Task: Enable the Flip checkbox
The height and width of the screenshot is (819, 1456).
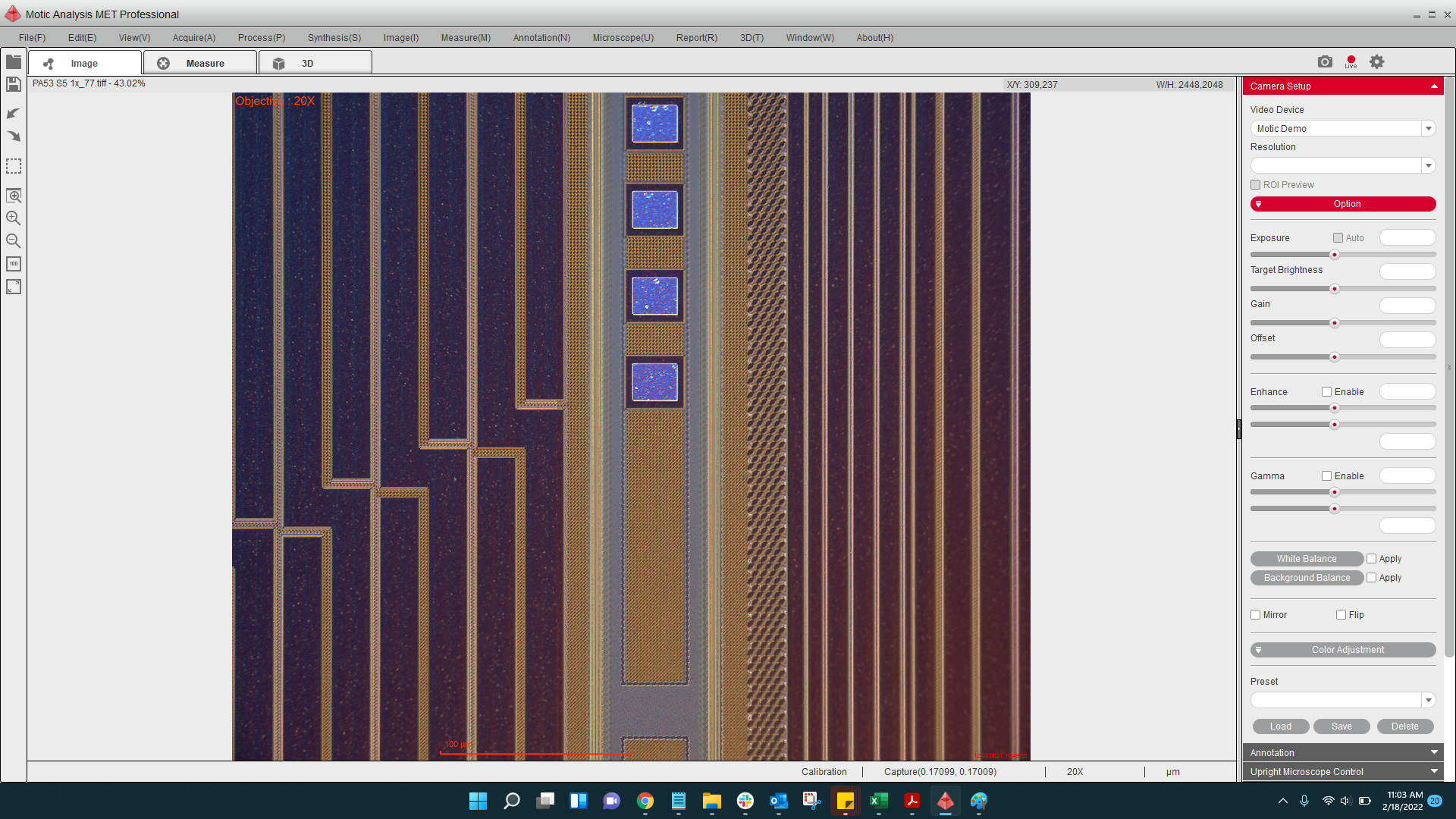Action: (1341, 615)
